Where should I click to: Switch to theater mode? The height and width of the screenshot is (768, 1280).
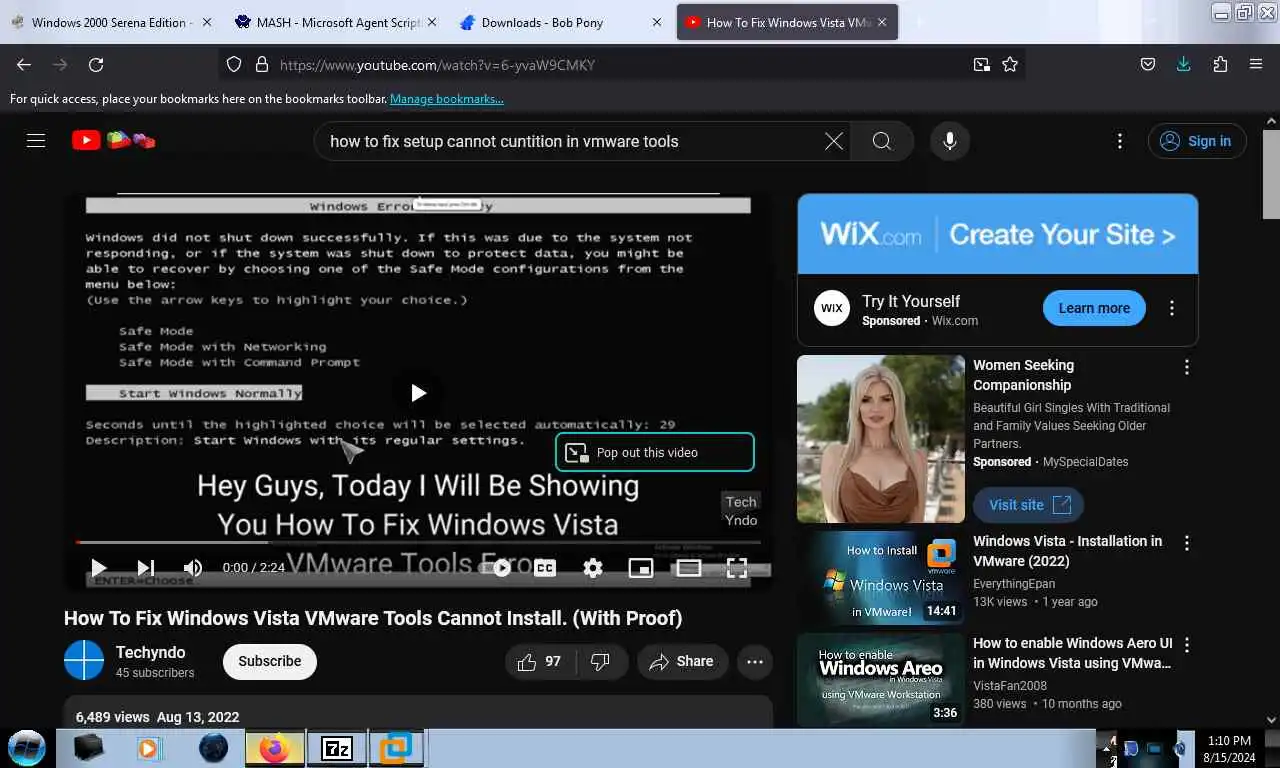pos(689,567)
